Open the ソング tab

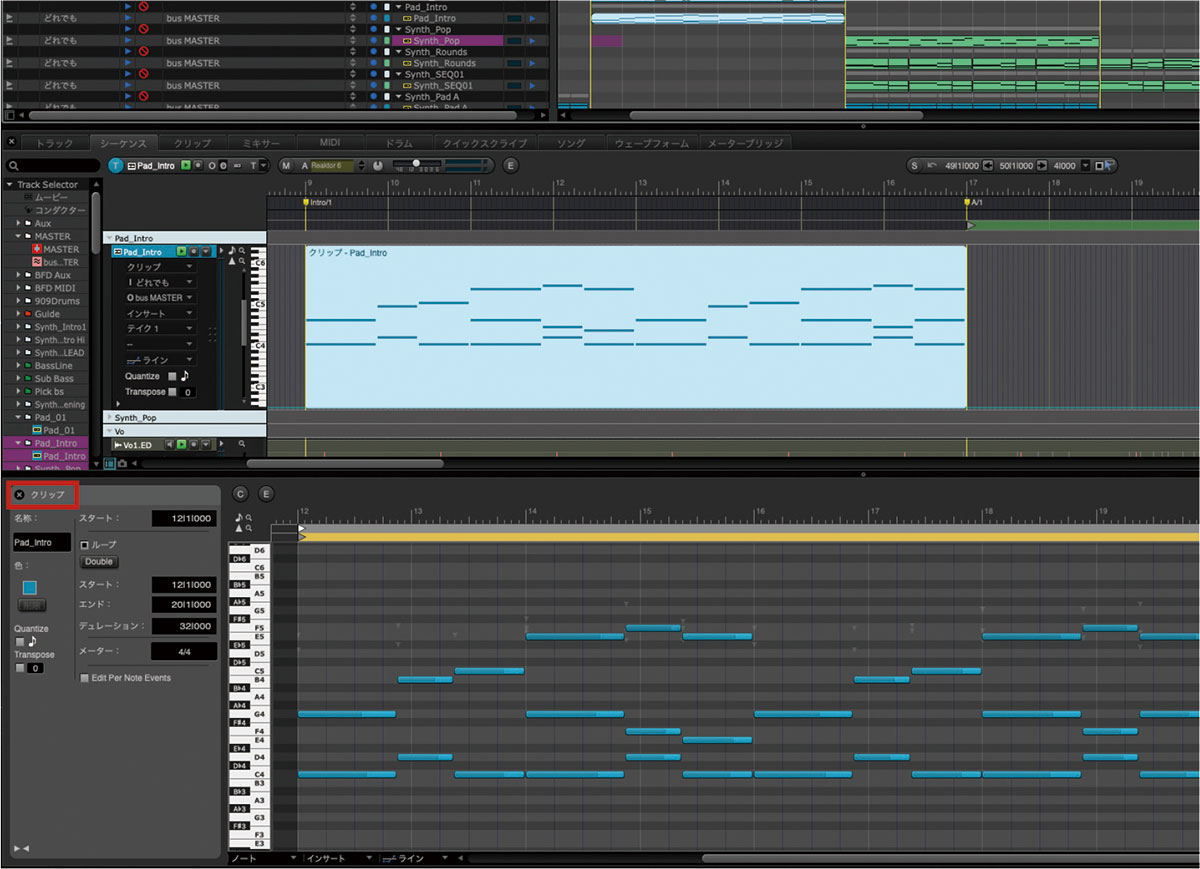coord(571,143)
